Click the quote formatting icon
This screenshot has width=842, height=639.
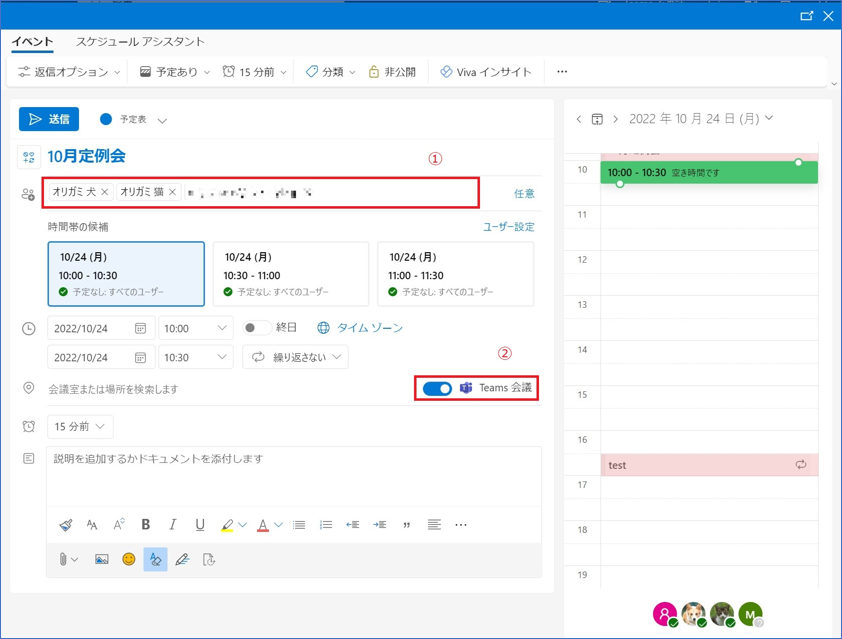pos(406,525)
